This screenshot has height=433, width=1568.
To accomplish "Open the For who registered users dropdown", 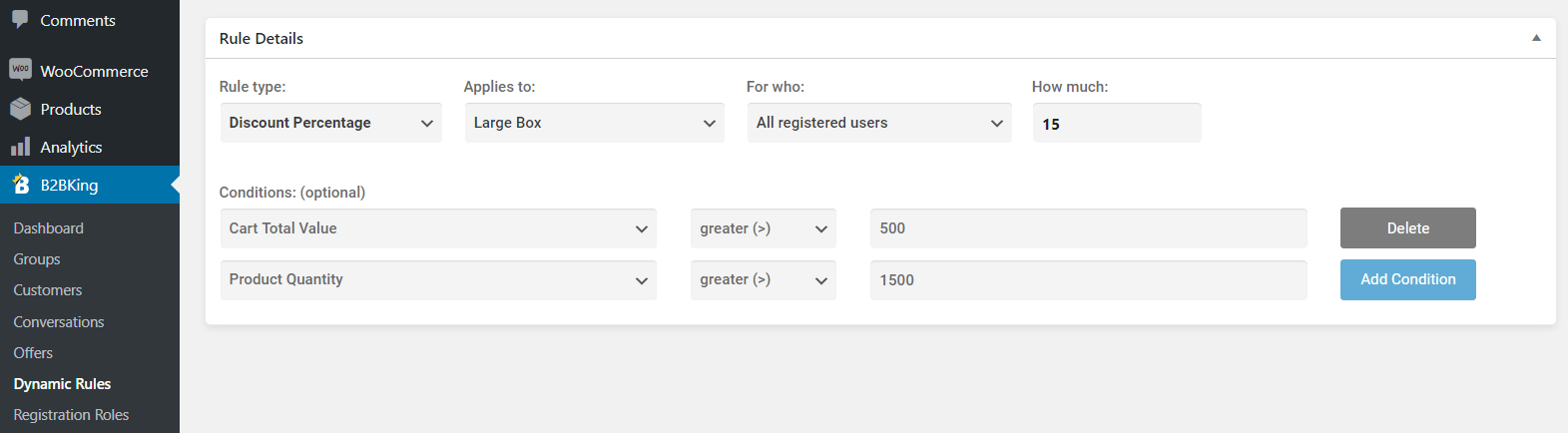I will tap(879, 123).
